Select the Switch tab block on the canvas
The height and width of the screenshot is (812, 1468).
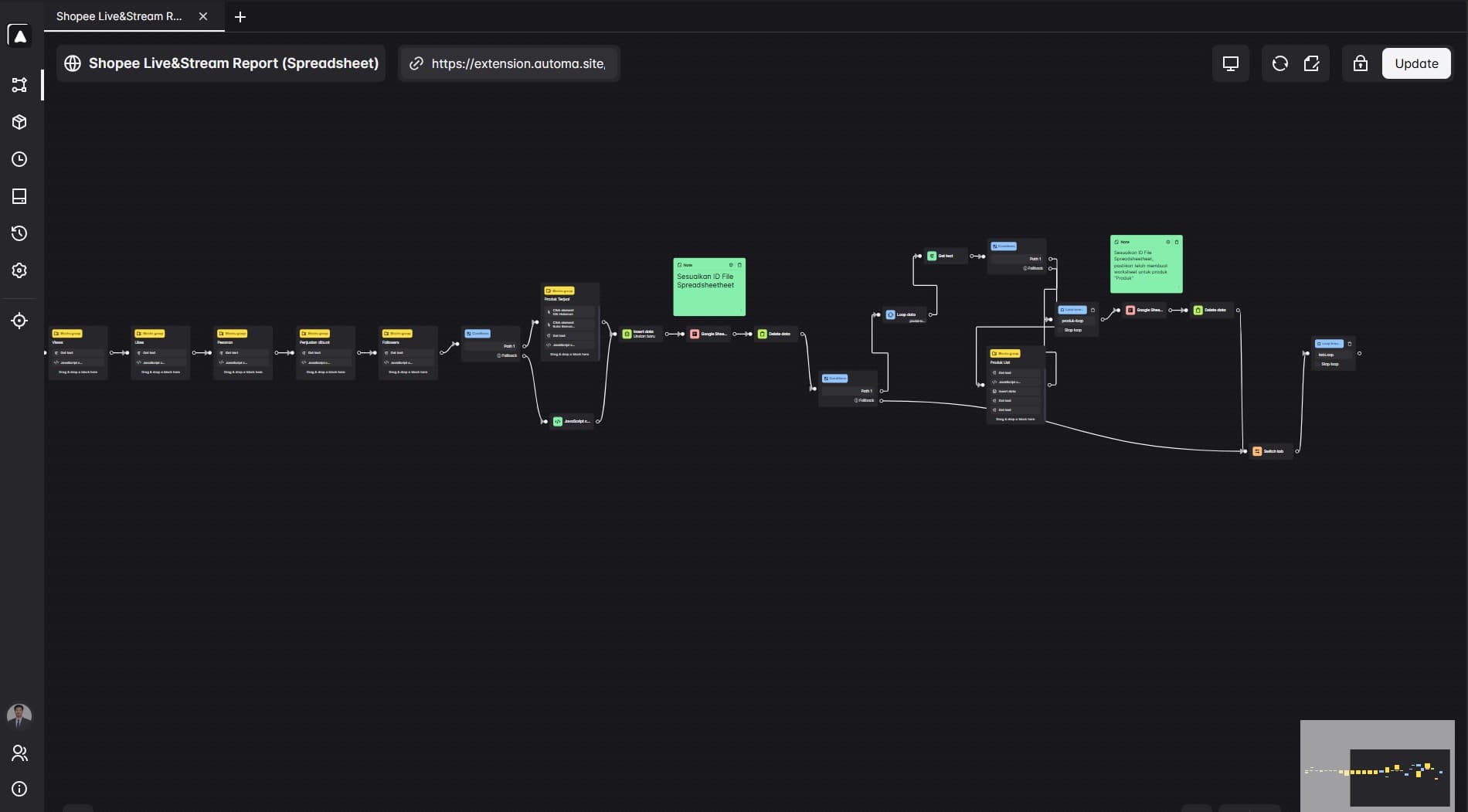tap(1271, 451)
